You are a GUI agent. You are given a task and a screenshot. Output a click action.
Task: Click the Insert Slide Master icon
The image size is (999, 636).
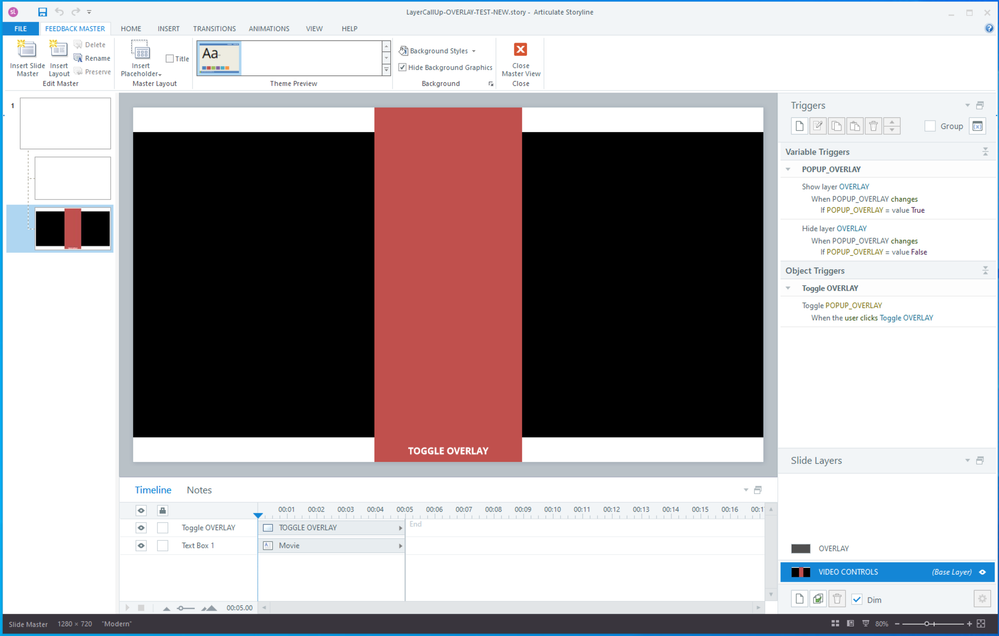(27, 51)
